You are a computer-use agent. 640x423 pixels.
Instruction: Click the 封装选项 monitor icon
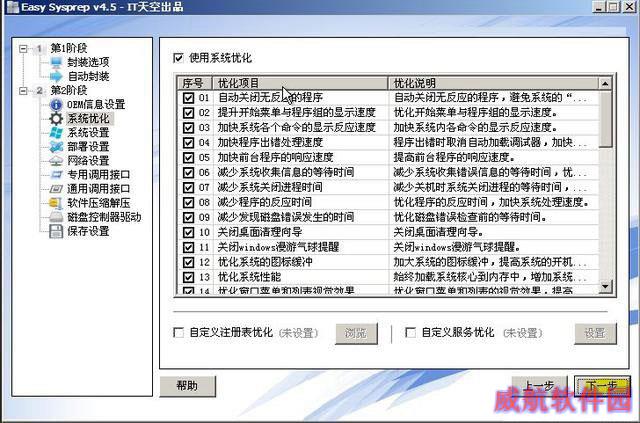[56, 62]
